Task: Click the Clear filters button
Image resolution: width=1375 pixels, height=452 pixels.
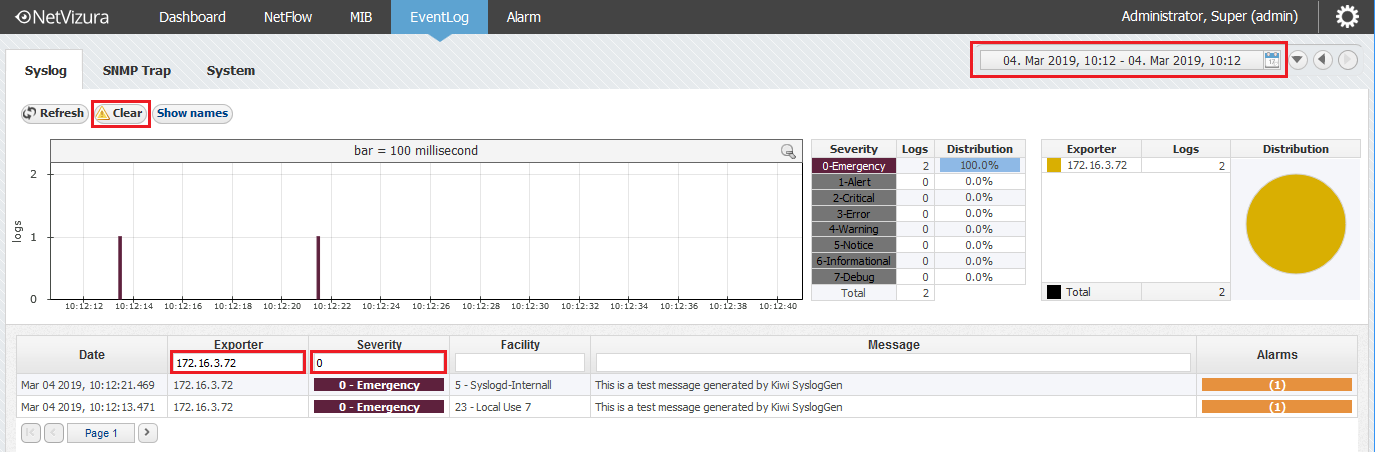Action: pyautogui.click(x=120, y=113)
